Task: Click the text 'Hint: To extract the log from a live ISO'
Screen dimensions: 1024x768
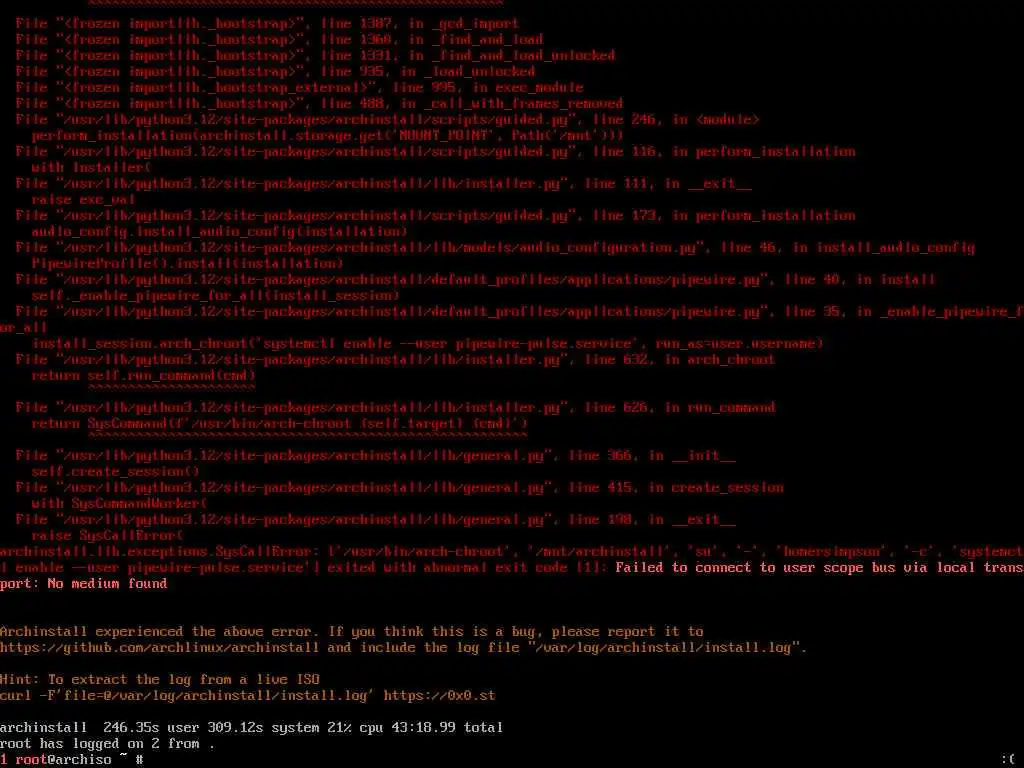Action: pyautogui.click(x=160, y=680)
